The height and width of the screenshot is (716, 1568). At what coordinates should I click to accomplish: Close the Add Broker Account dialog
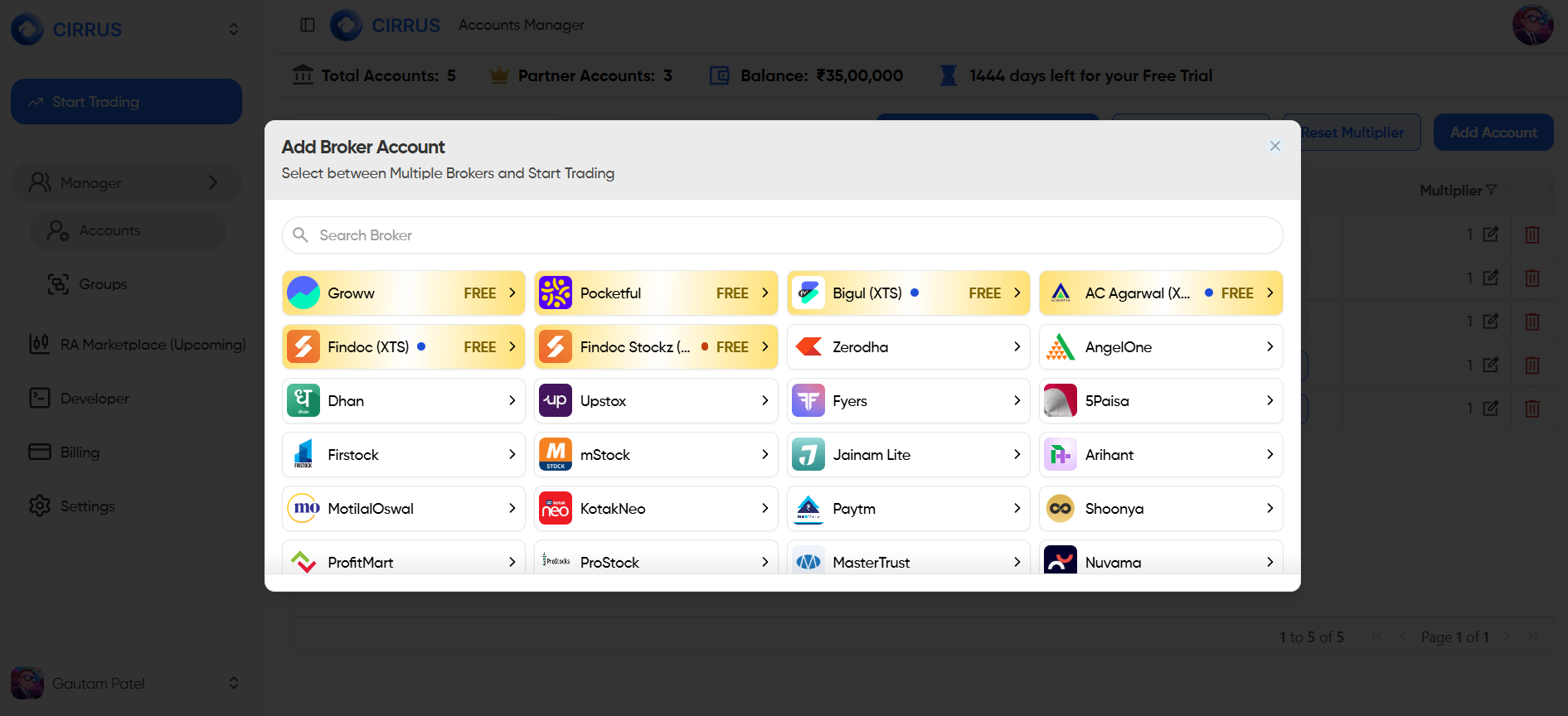(x=1274, y=146)
